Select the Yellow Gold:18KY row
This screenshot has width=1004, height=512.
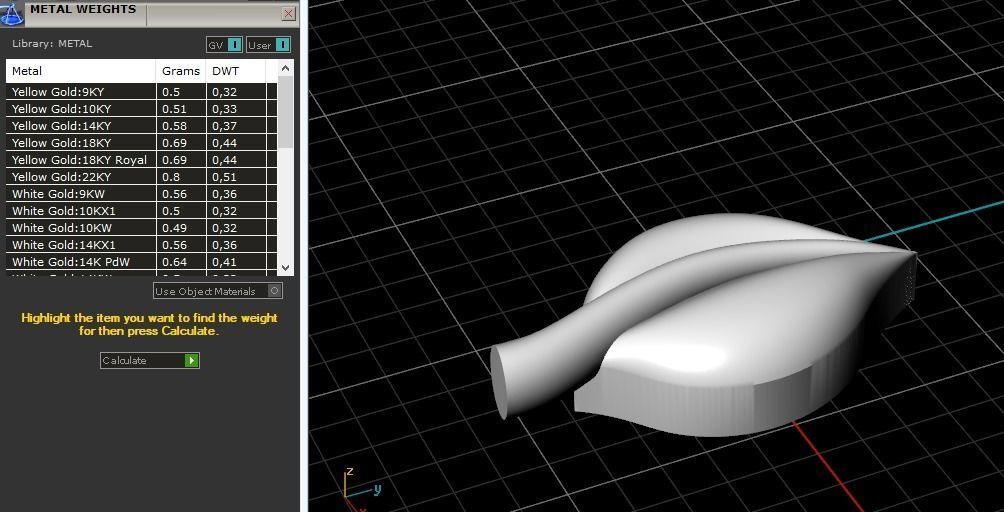(x=142, y=143)
